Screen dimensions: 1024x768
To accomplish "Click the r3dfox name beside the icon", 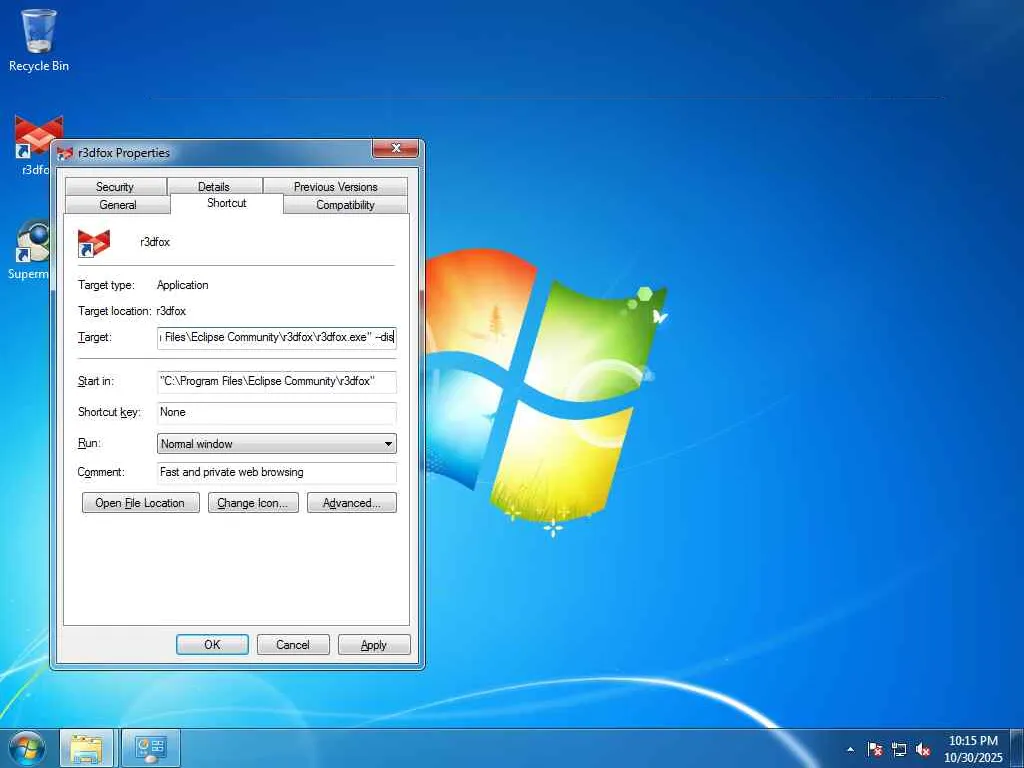I will tap(155, 242).
